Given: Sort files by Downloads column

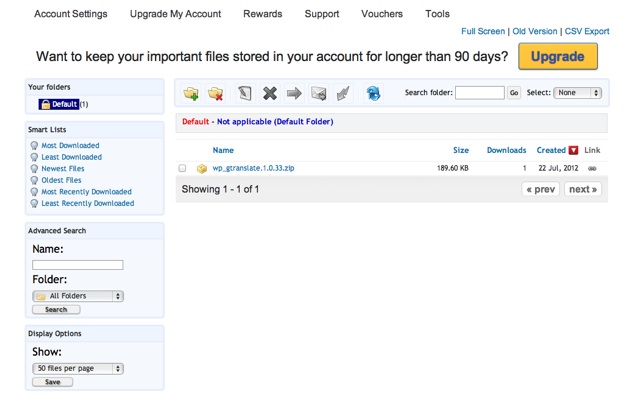Looking at the screenshot, I should point(507,150).
